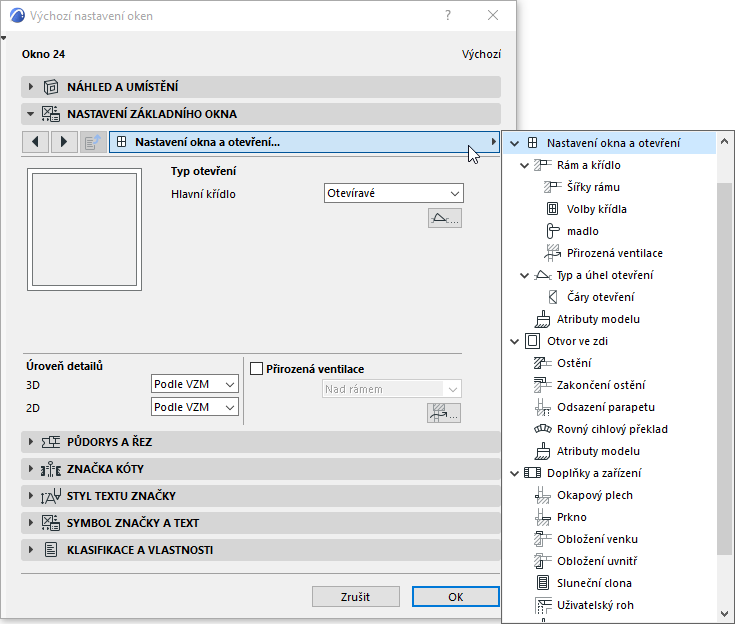Image resolution: width=735 pixels, height=624 pixels.
Task: Click the Prkno icon
Action: 542,517
